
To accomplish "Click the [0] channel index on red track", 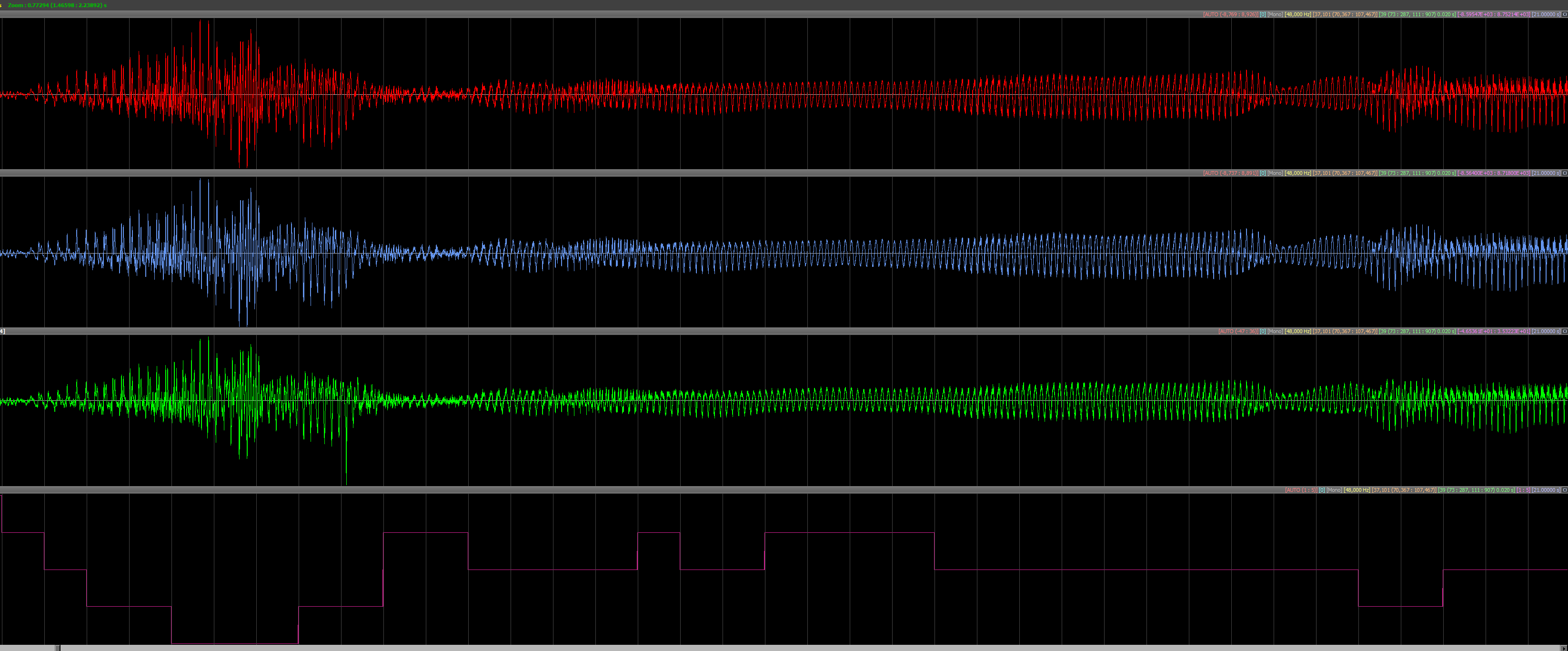I will [x=1262, y=14].
